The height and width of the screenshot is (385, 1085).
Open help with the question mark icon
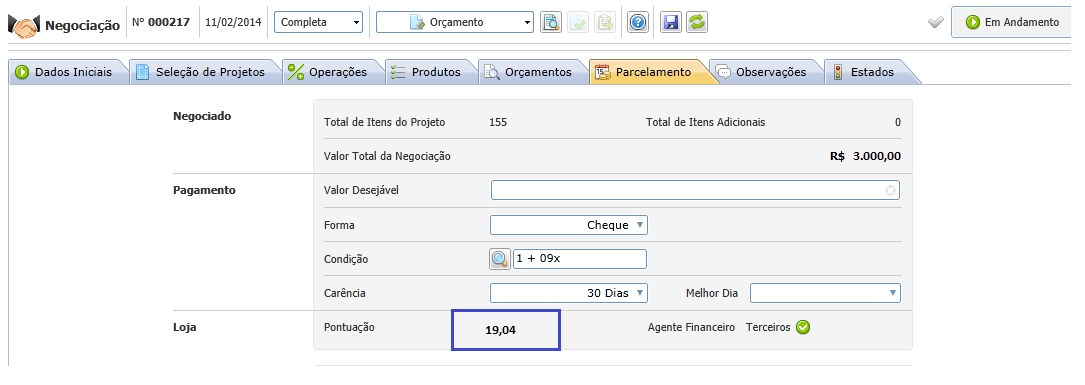(638, 22)
